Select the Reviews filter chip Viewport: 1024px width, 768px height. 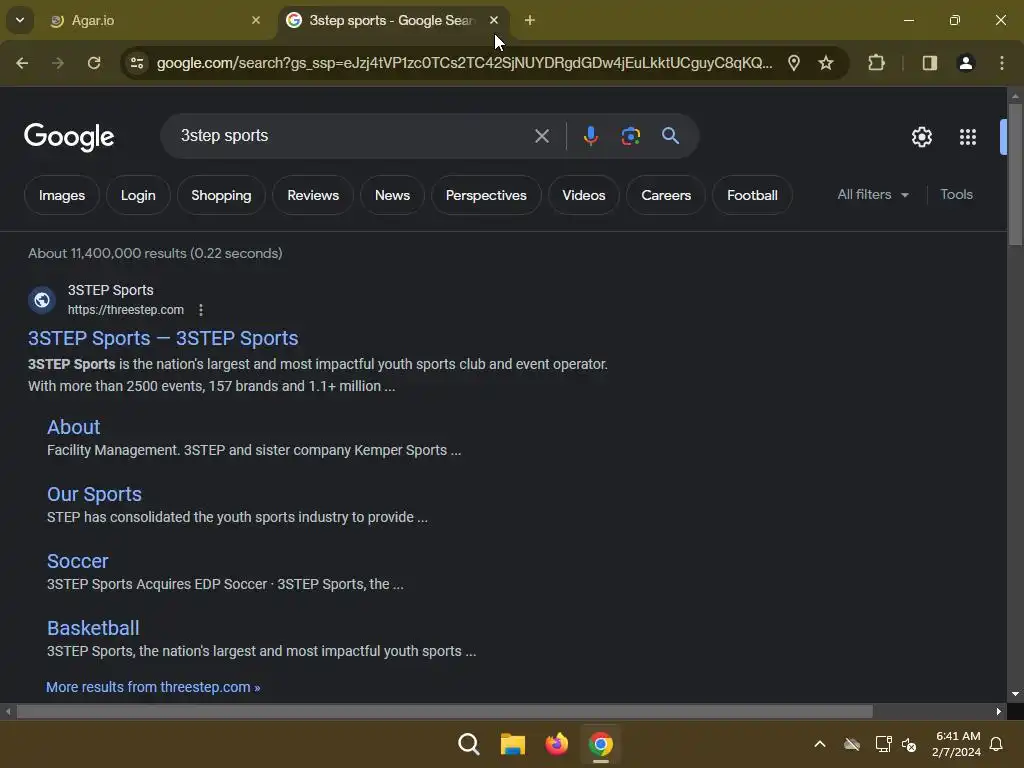(313, 195)
